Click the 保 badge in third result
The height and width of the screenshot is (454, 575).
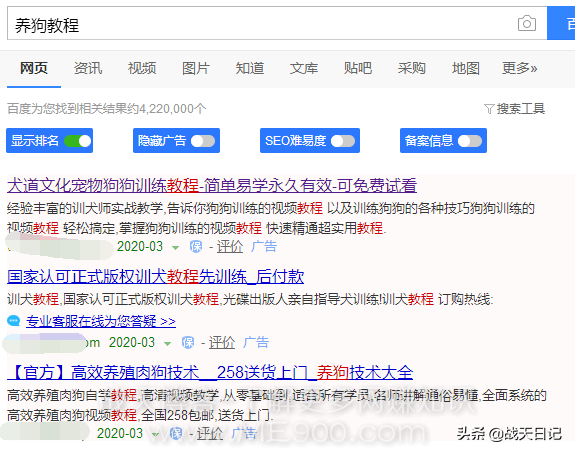click(176, 433)
